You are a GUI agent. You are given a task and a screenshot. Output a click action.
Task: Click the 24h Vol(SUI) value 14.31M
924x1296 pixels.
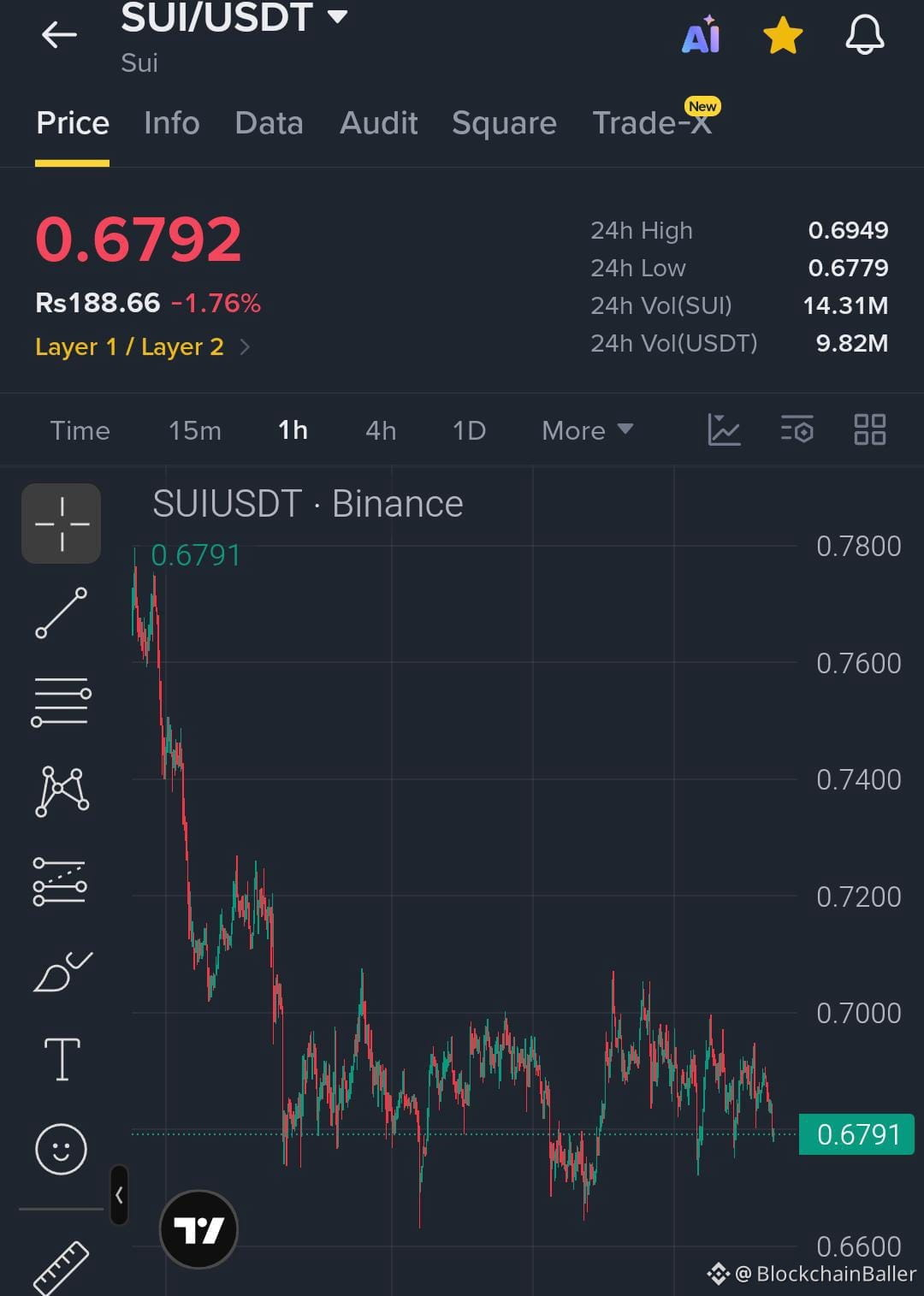point(845,305)
